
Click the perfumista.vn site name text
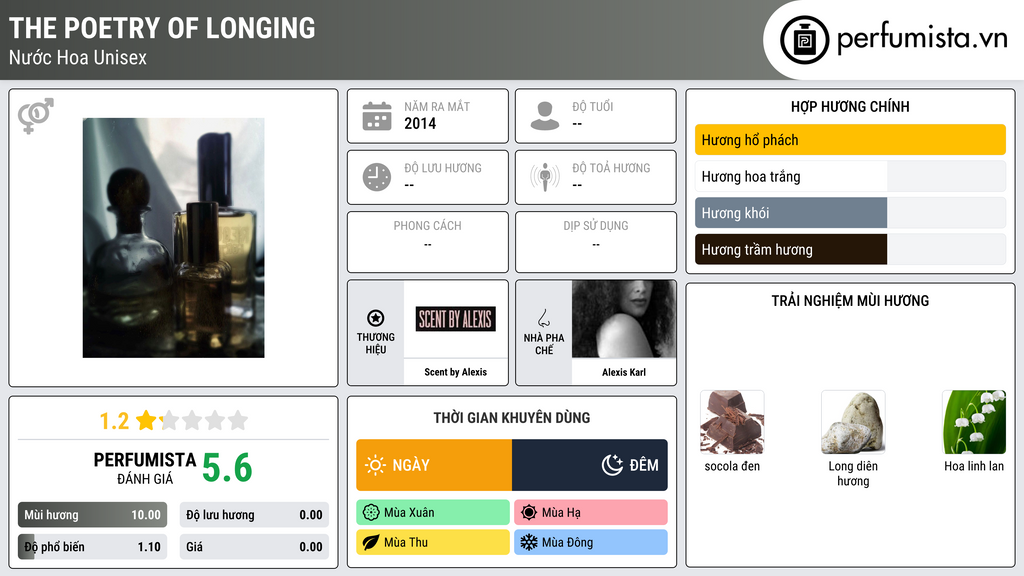922,38
